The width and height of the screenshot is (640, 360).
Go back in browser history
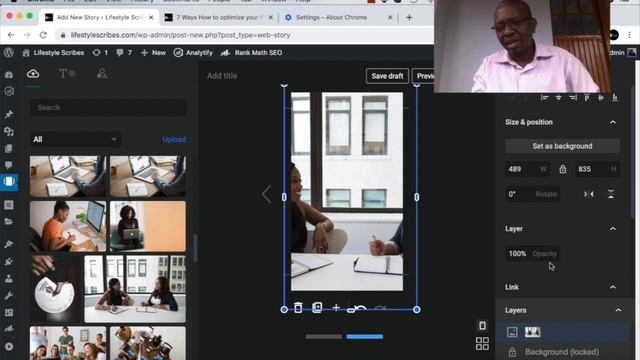(x=11, y=35)
